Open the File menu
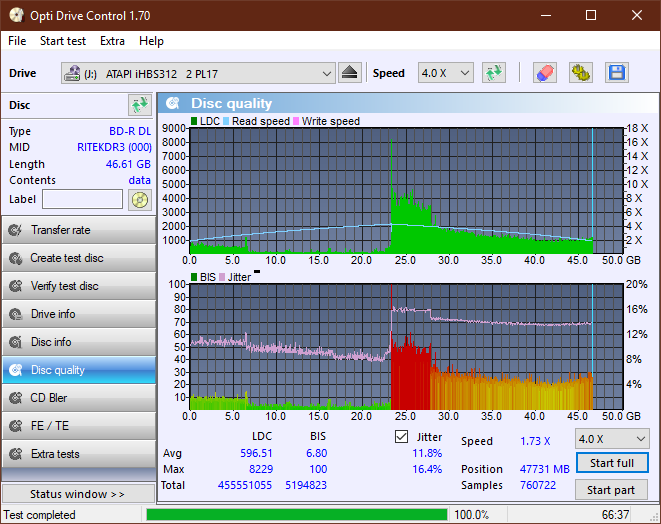661x524 pixels. pos(17,41)
